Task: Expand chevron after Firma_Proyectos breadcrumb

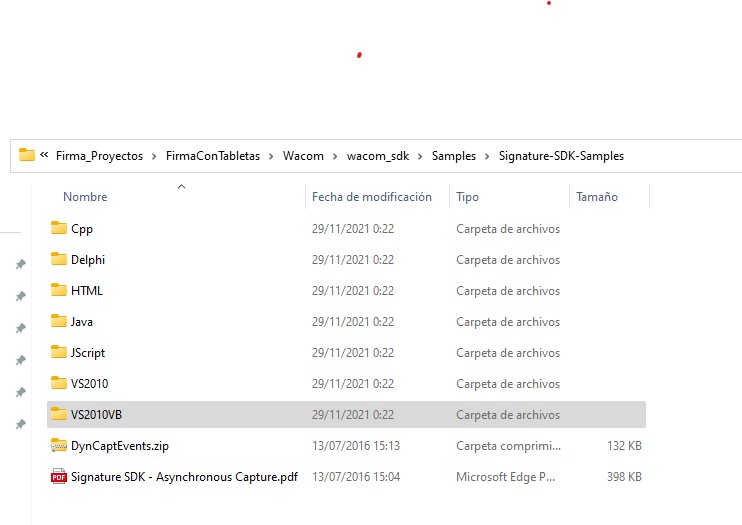Action: (x=154, y=156)
